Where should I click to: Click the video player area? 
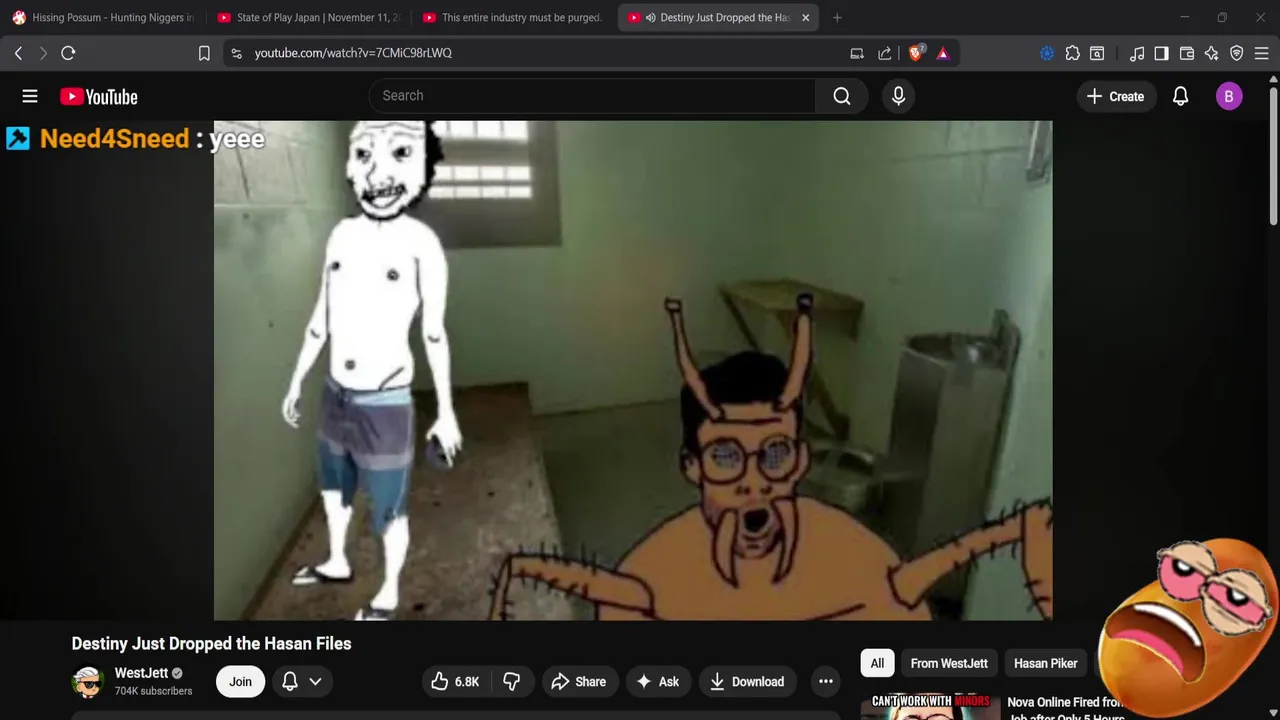[x=633, y=370]
